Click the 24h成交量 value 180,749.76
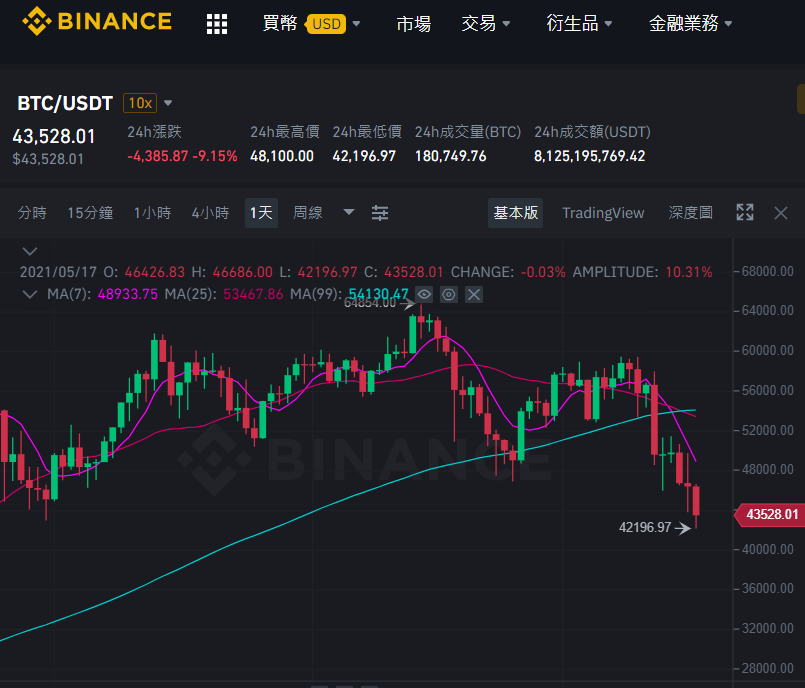805x688 pixels. (x=450, y=156)
